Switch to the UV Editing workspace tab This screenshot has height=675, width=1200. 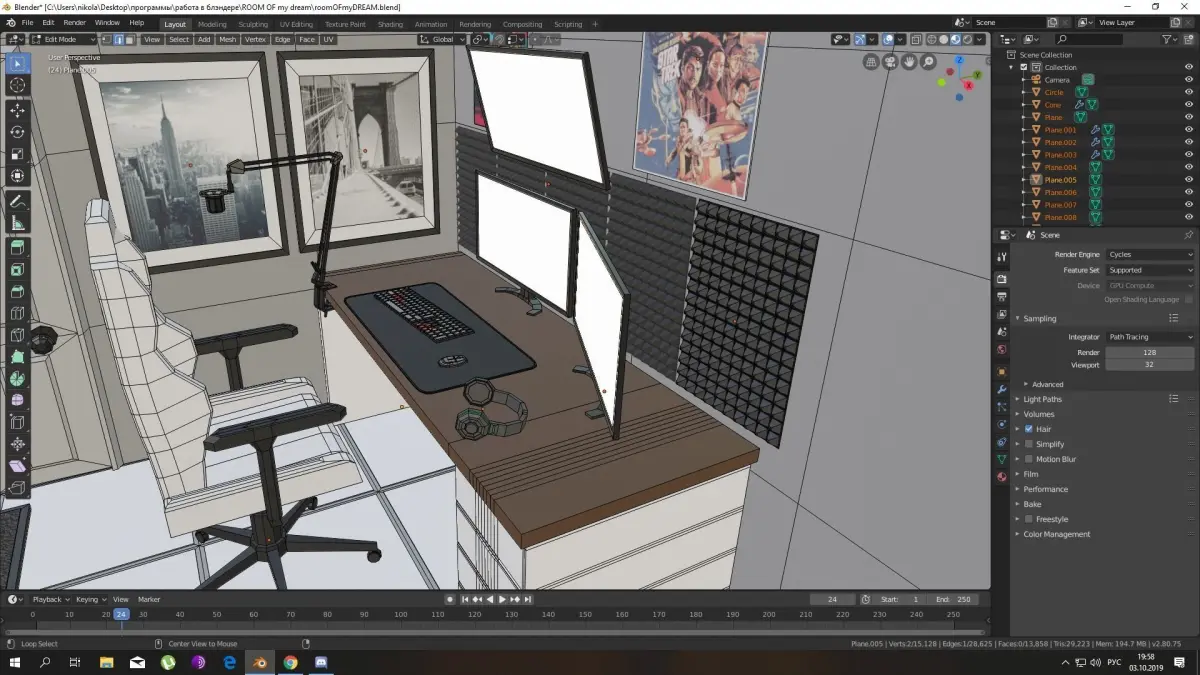(296, 24)
